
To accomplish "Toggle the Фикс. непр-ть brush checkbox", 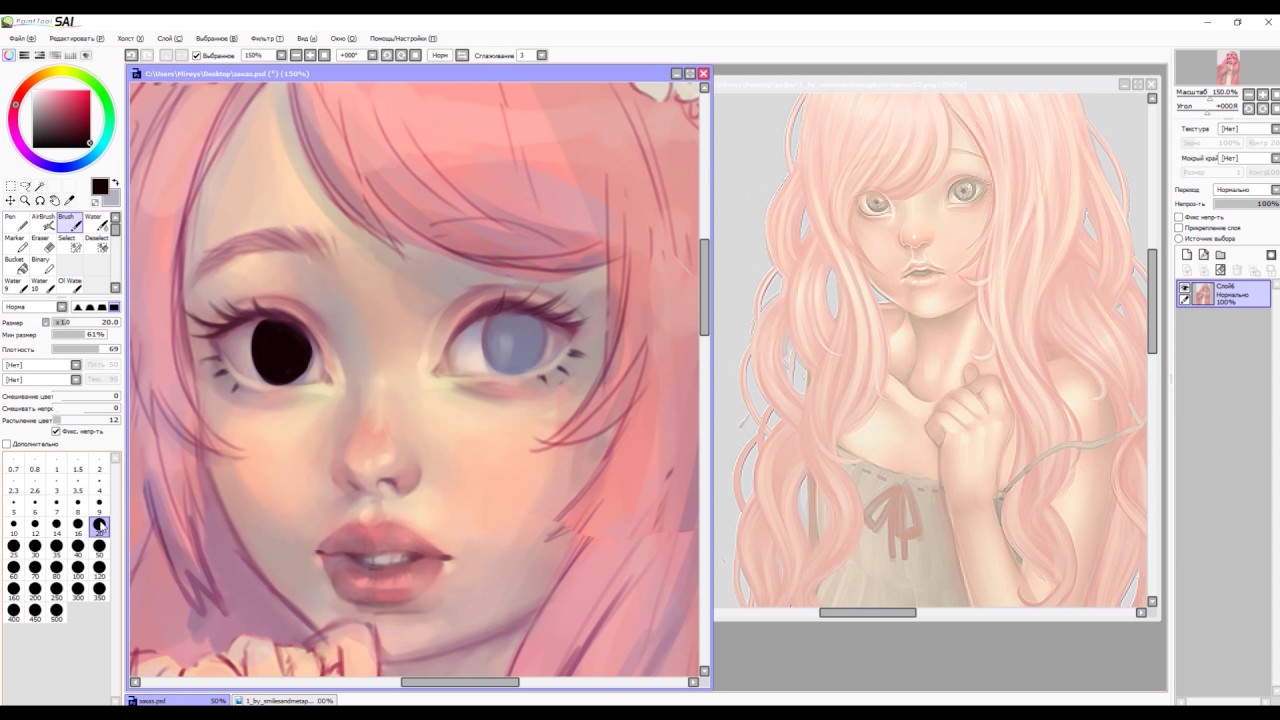I will (x=56, y=431).
